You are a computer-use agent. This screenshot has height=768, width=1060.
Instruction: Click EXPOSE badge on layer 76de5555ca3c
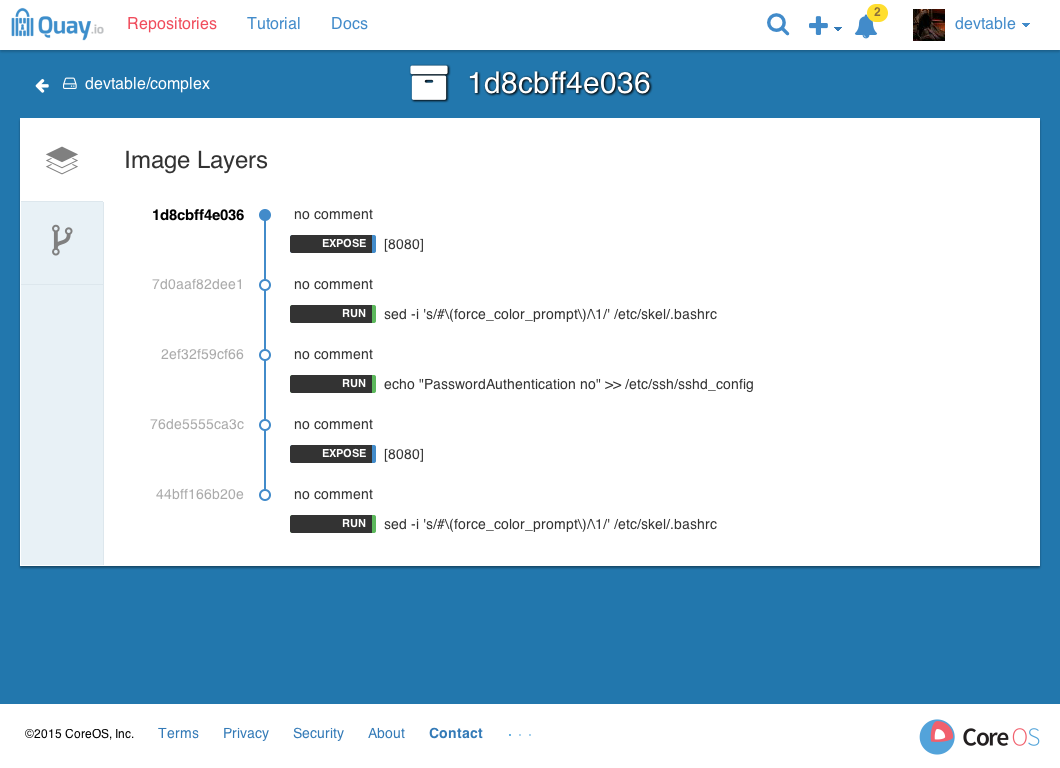coord(333,454)
